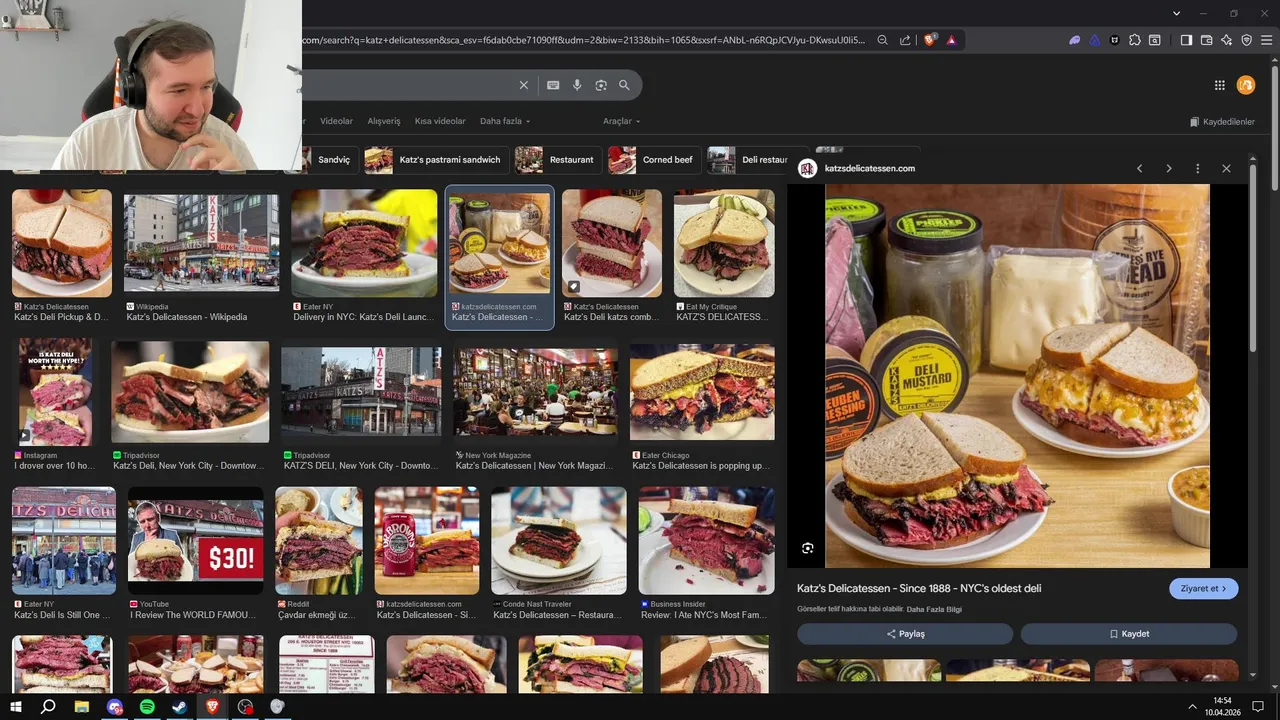The height and width of the screenshot is (720, 1280).
Task: Open preview panel three-dot options
Action: coord(1197,168)
